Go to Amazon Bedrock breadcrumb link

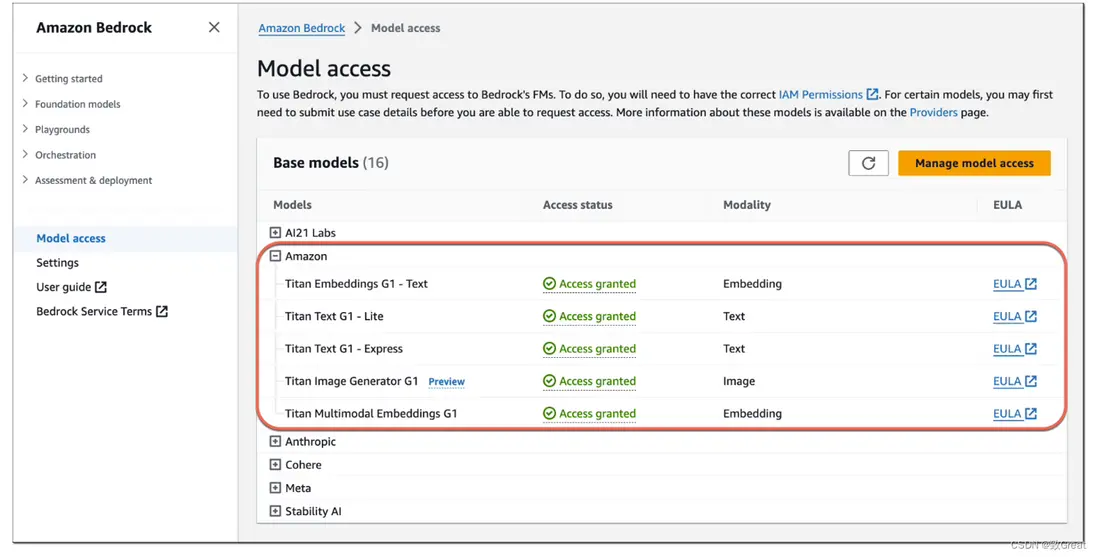point(301,28)
